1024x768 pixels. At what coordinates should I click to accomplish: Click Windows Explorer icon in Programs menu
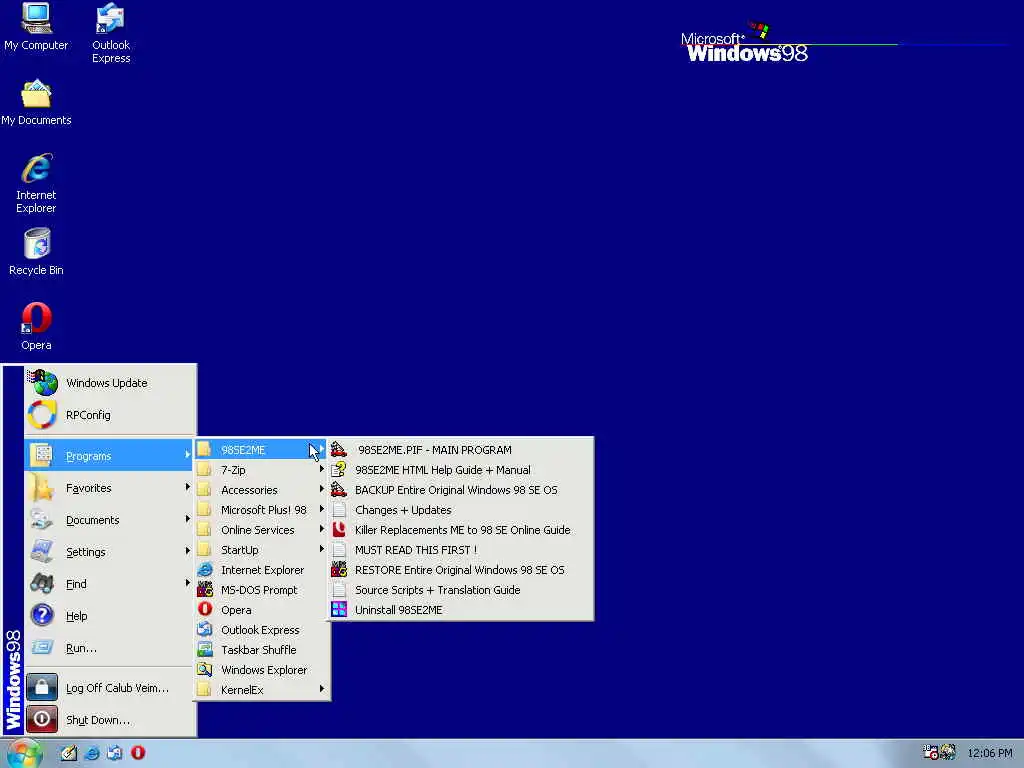tap(205, 669)
